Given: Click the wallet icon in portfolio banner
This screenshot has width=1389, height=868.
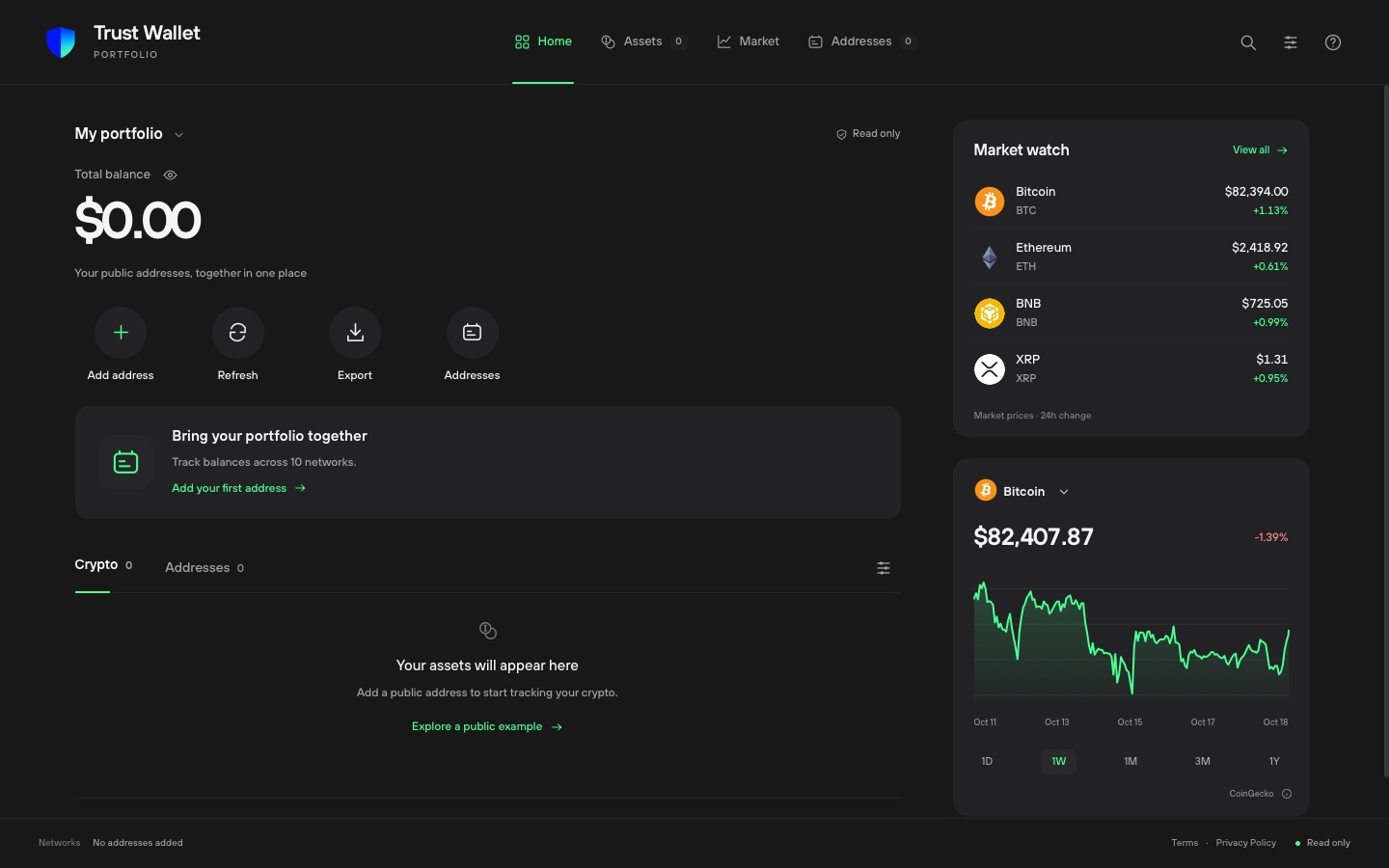Looking at the screenshot, I should click(x=126, y=462).
